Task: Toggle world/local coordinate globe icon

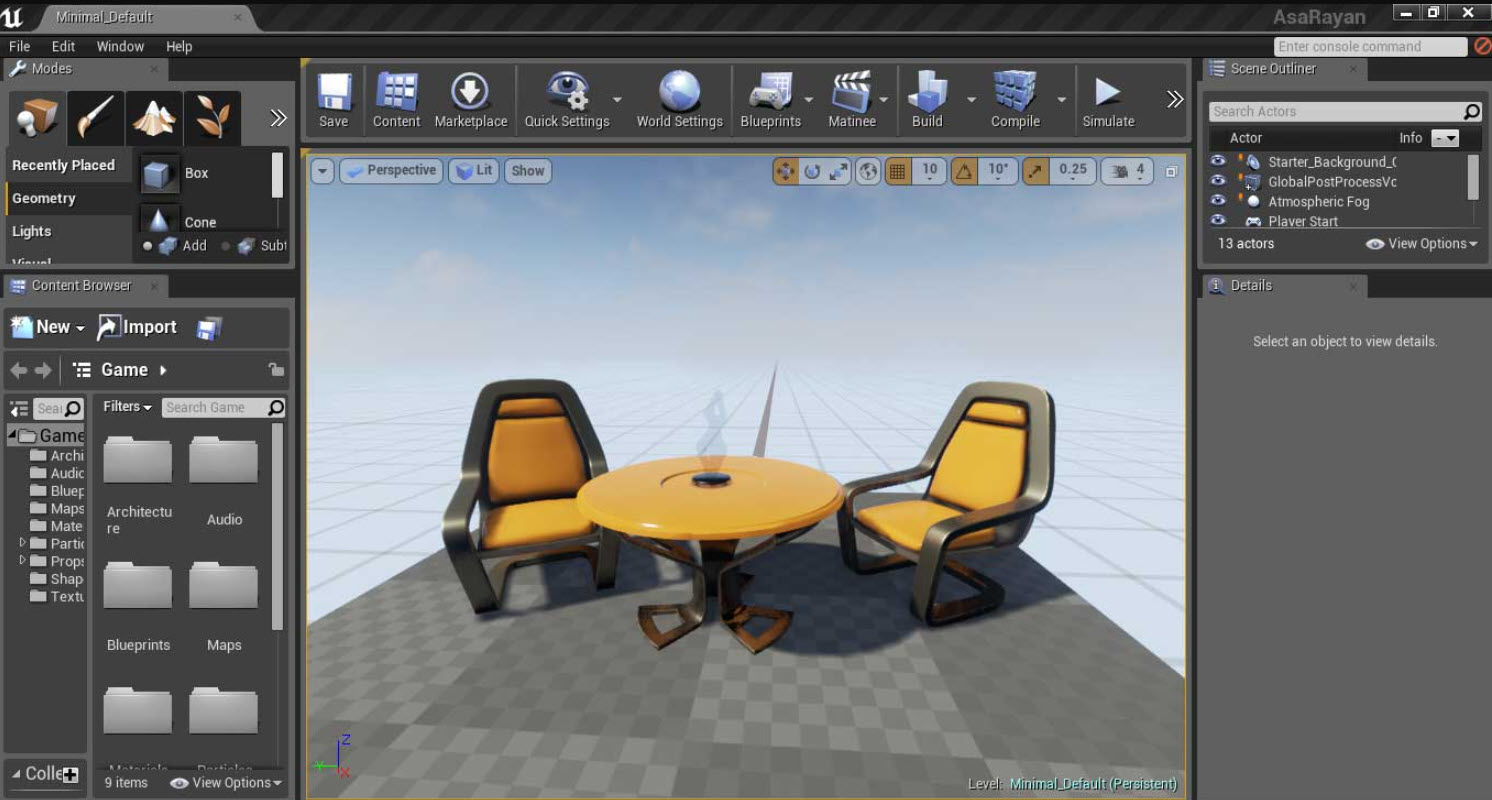Action: point(868,171)
